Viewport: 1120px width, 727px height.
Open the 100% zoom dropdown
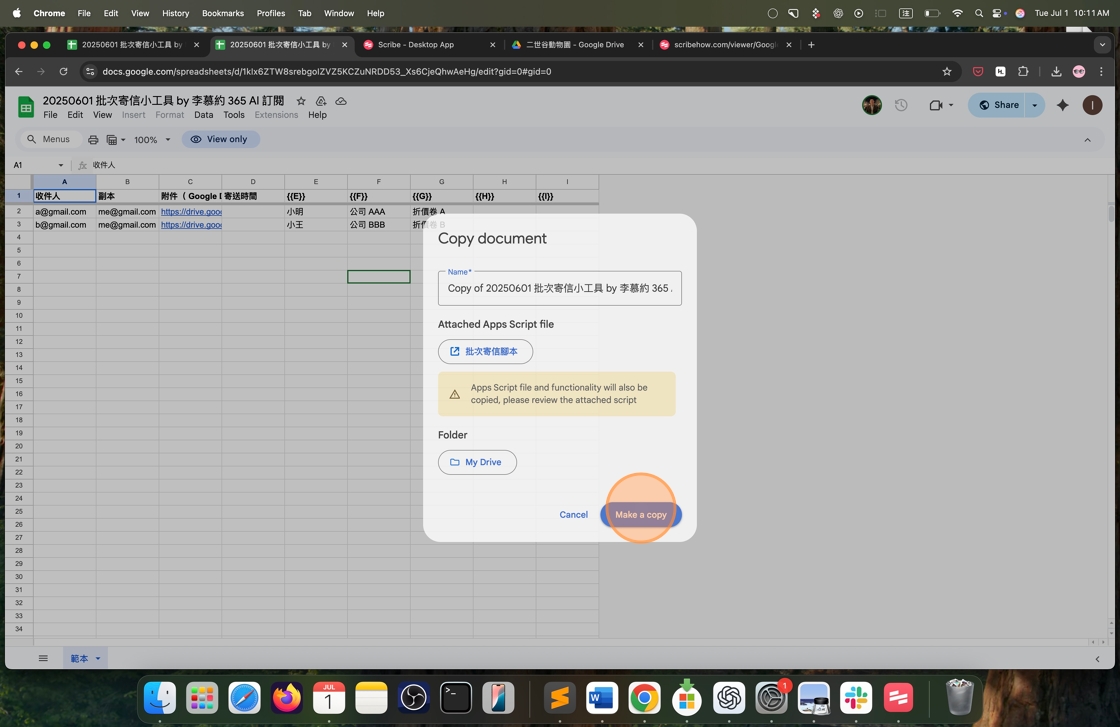pyautogui.click(x=152, y=139)
